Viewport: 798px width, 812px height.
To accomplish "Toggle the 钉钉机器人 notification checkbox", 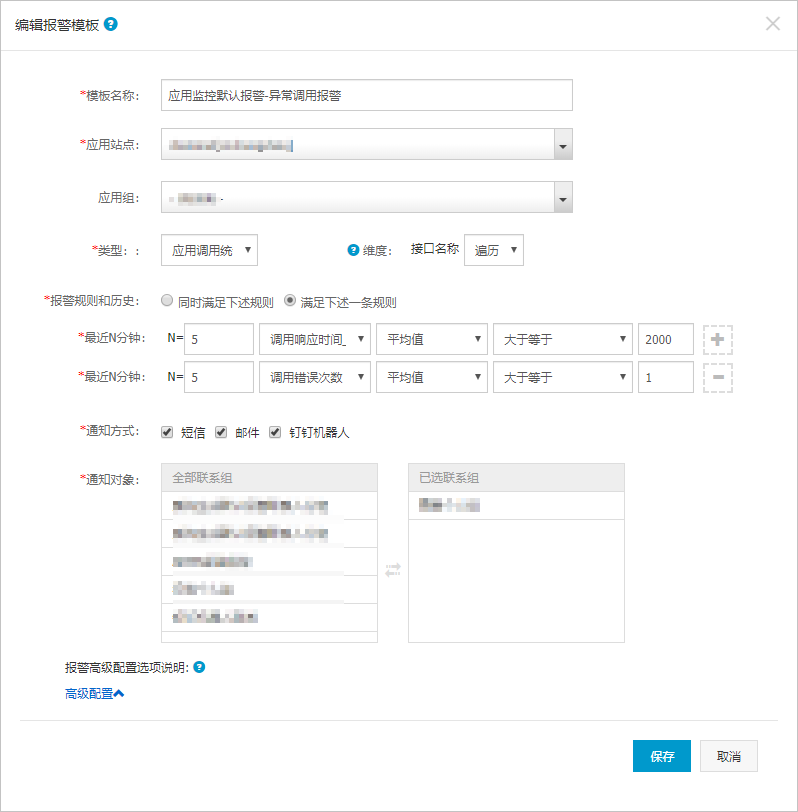I will (275, 432).
